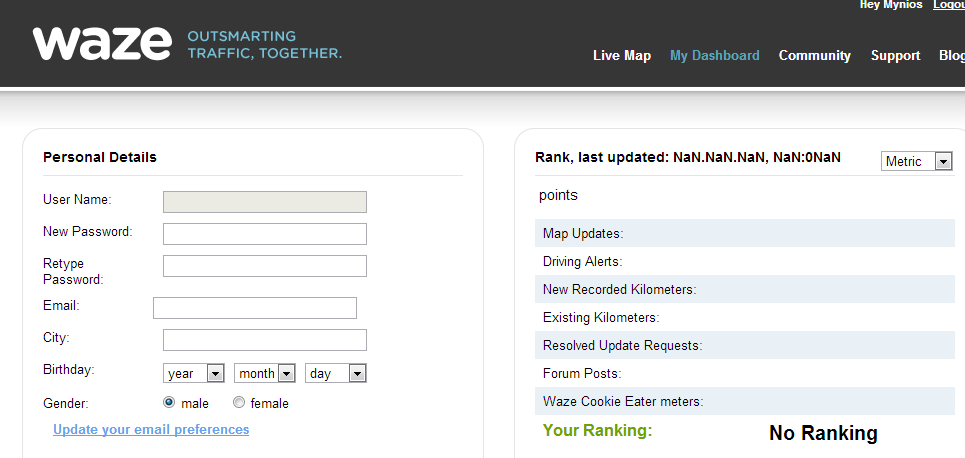This screenshot has height=458, width=965.
Task: Select the female gender radio button
Action: pos(239,403)
